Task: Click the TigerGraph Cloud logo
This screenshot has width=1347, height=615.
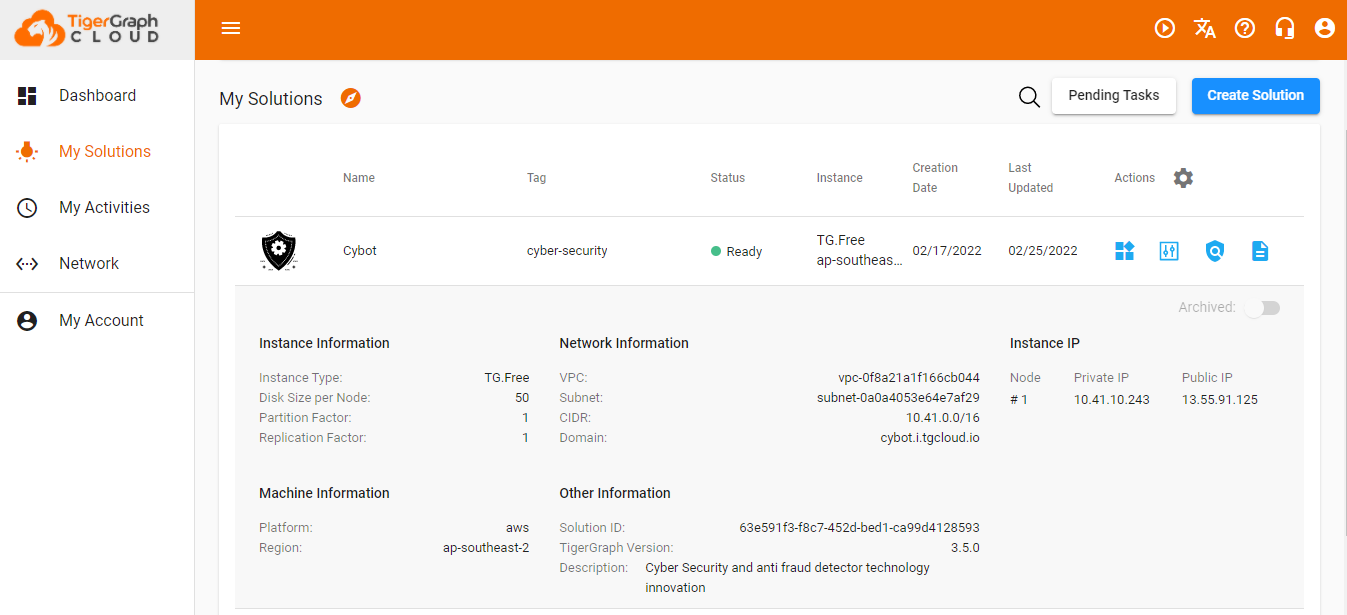Action: click(87, 28)
